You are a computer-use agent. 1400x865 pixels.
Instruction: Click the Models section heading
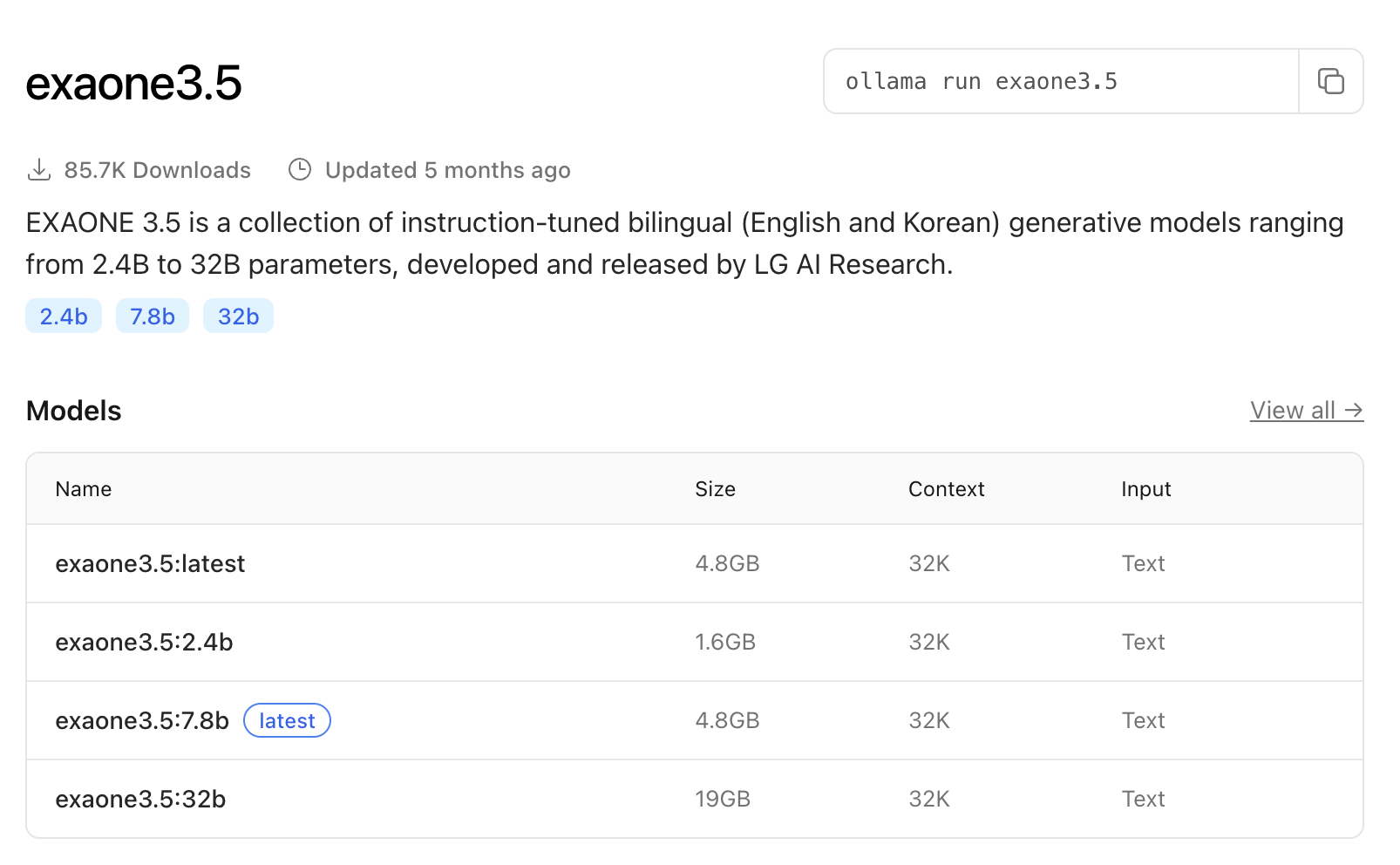coord(74,411)
